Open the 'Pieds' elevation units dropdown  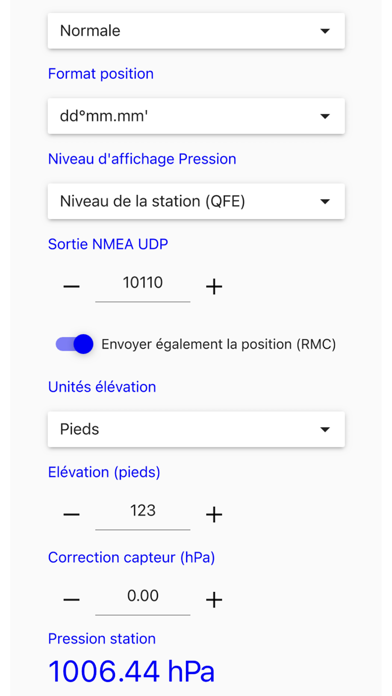click(x=196, y=429)
